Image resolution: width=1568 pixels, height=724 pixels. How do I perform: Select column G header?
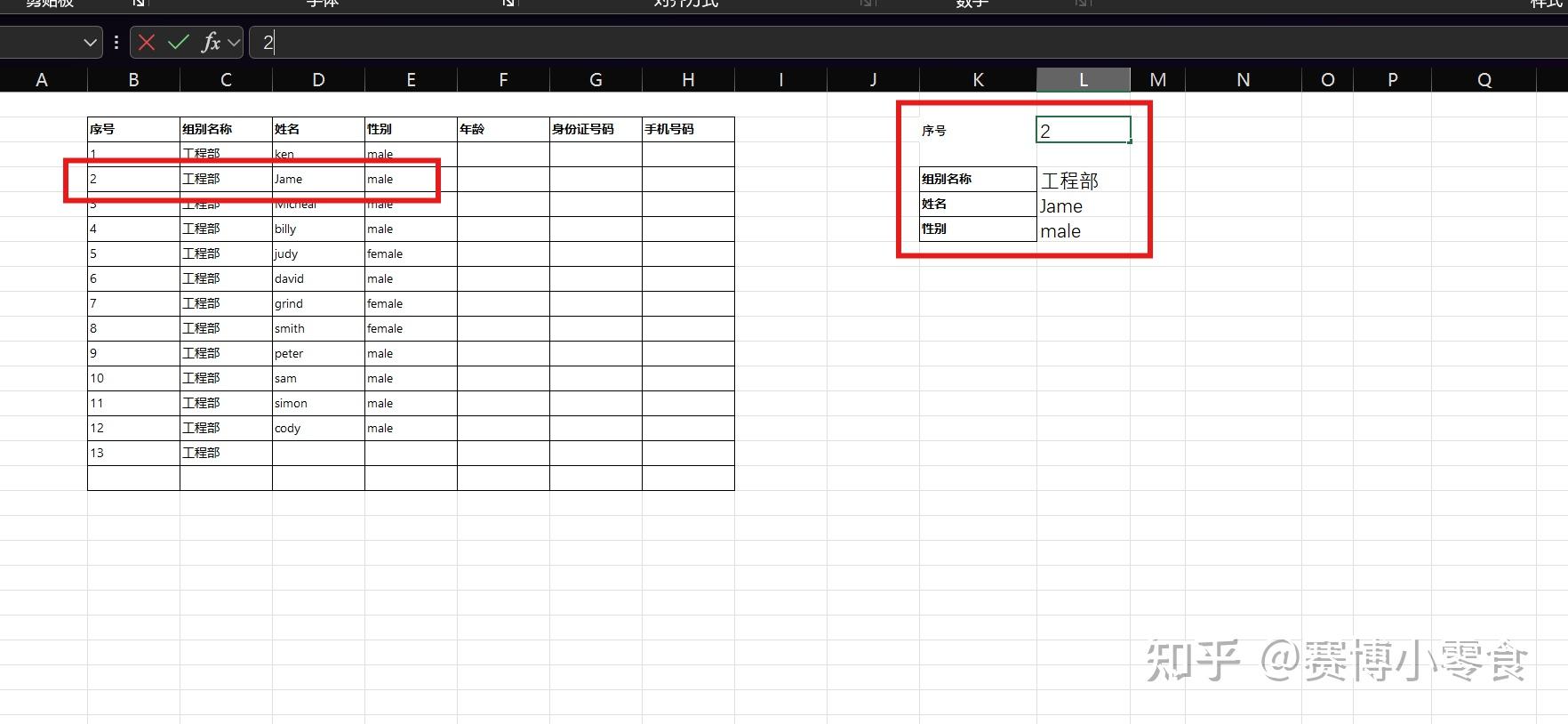click(x=596, y=80)
